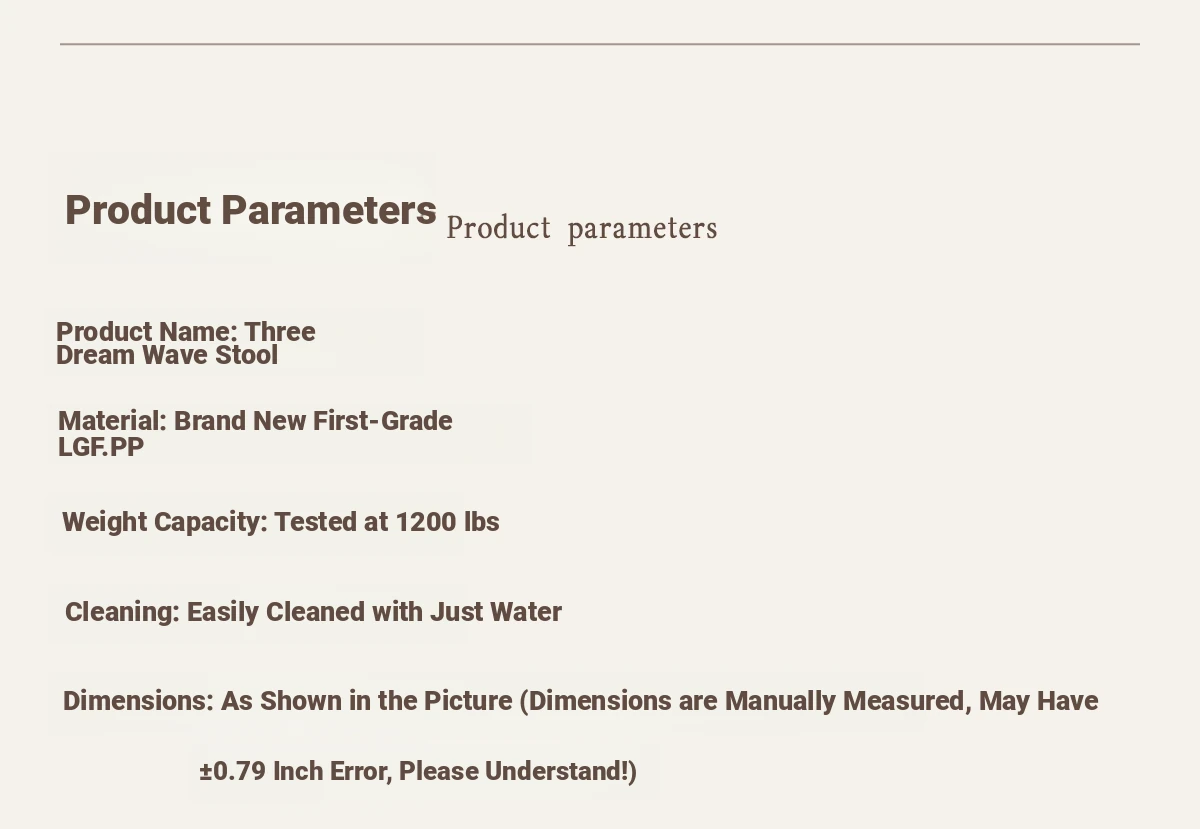
Task: Click the 'LGF.PP' material code
Action: 101,447
